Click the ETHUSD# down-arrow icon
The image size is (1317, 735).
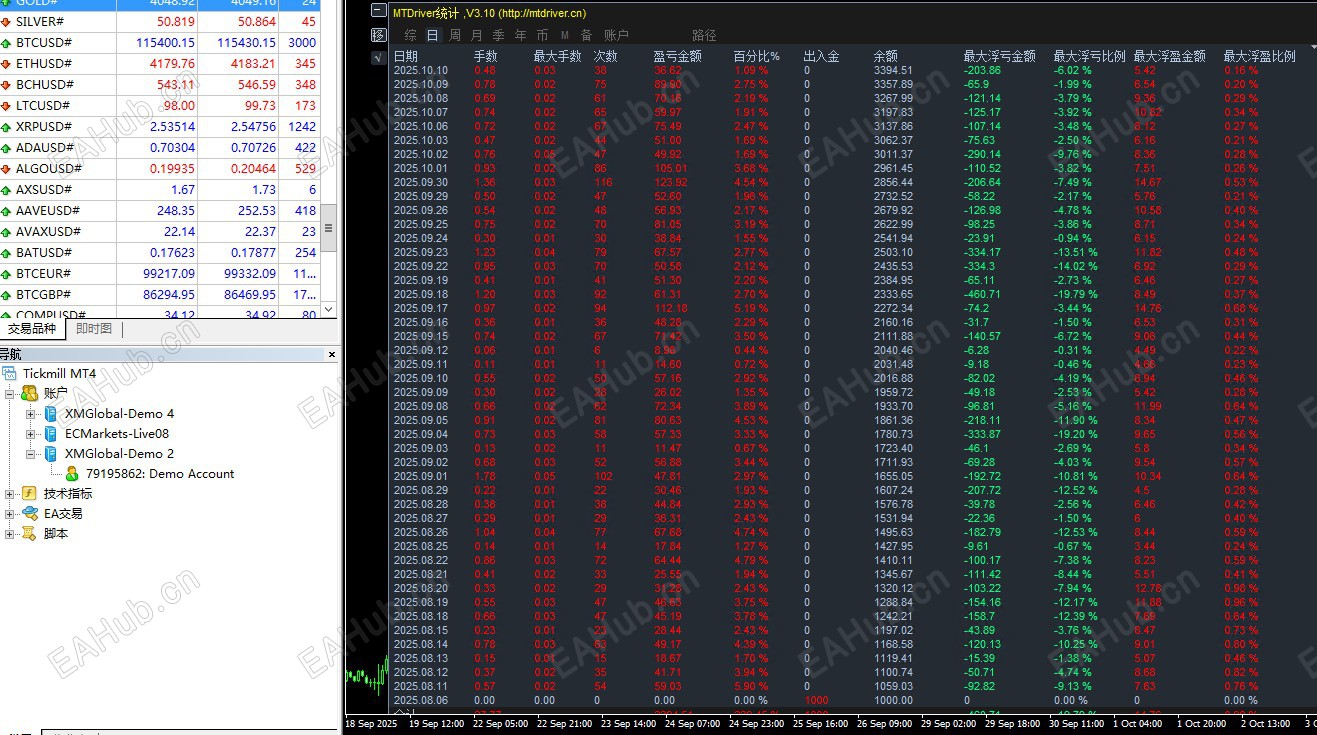tap(7, 64)
